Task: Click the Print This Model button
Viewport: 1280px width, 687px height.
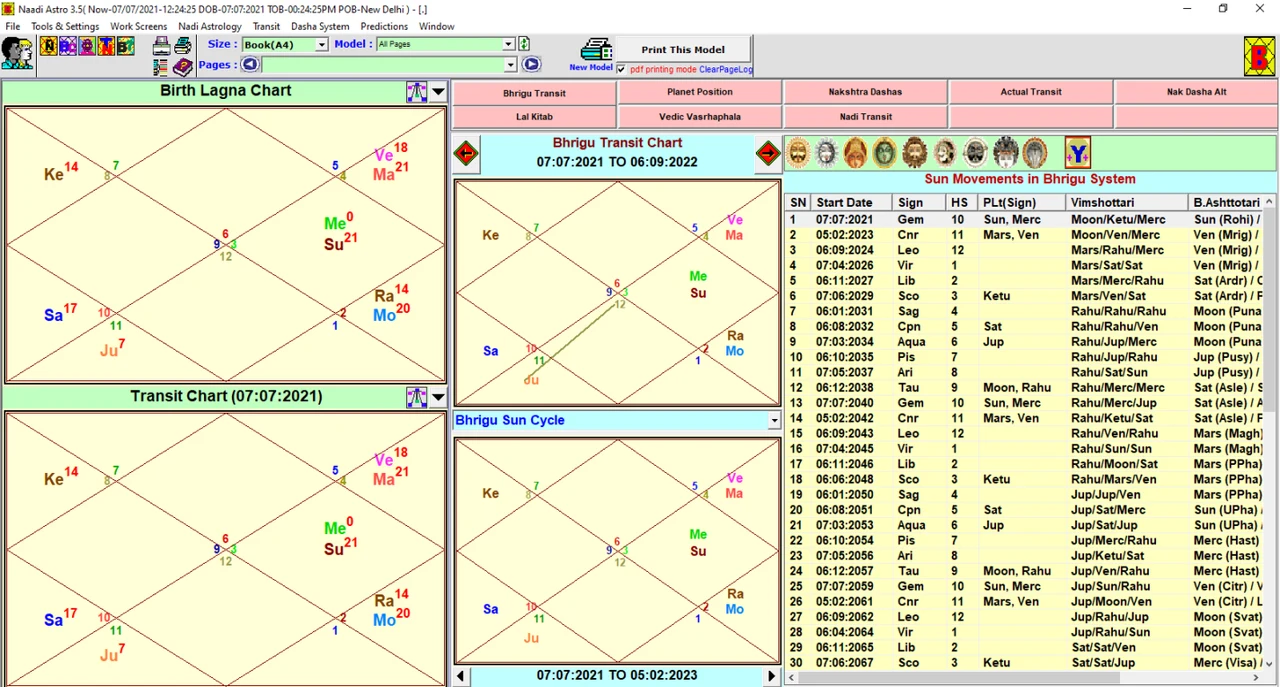Action: (683, 49)
